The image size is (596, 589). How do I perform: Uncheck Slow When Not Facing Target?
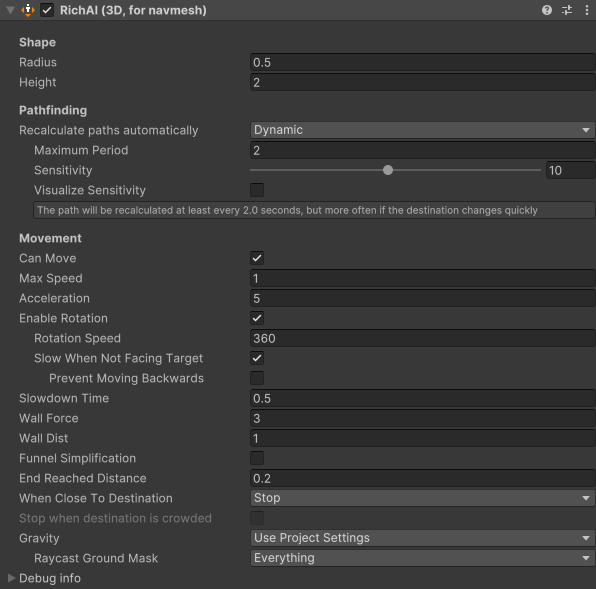click(257, 358)
